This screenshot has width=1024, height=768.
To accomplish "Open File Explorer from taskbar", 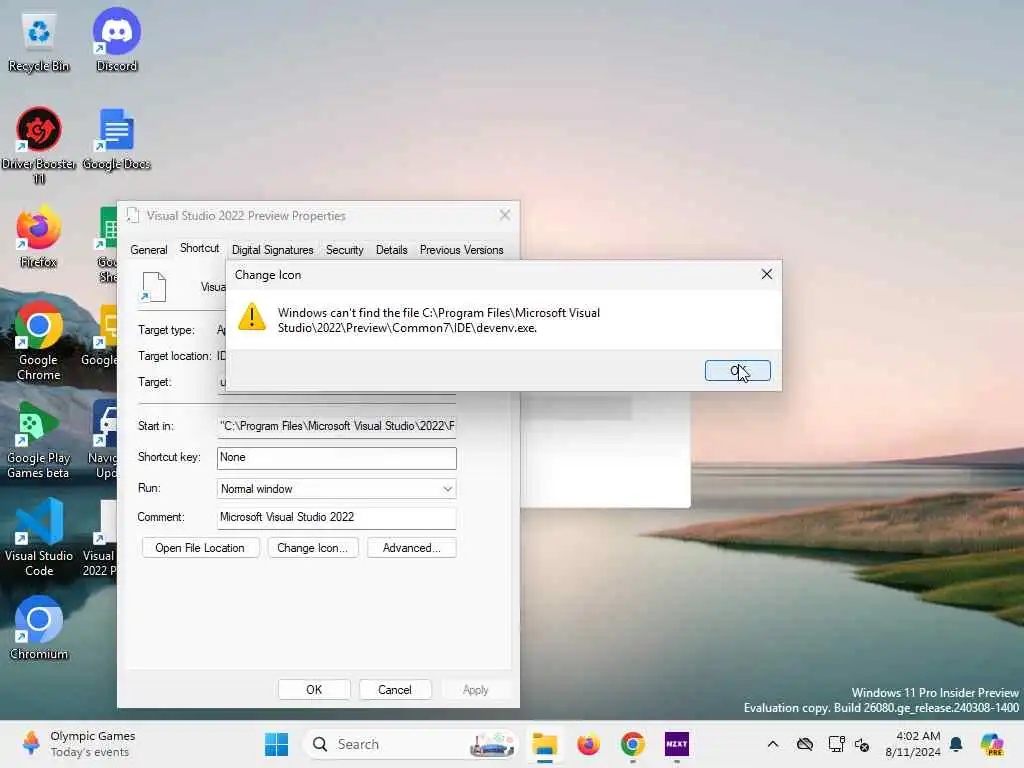I will tap(544, 744).
